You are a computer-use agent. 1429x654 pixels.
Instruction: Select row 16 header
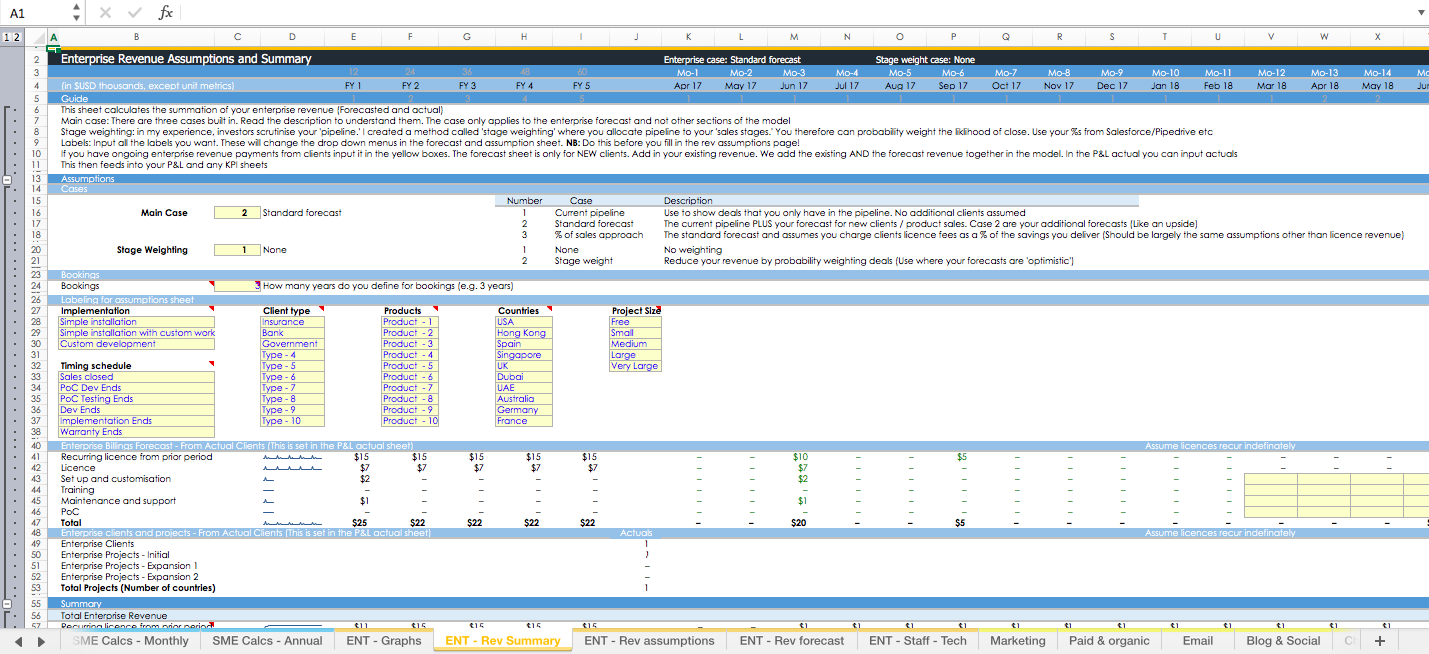tap(36, 213)
